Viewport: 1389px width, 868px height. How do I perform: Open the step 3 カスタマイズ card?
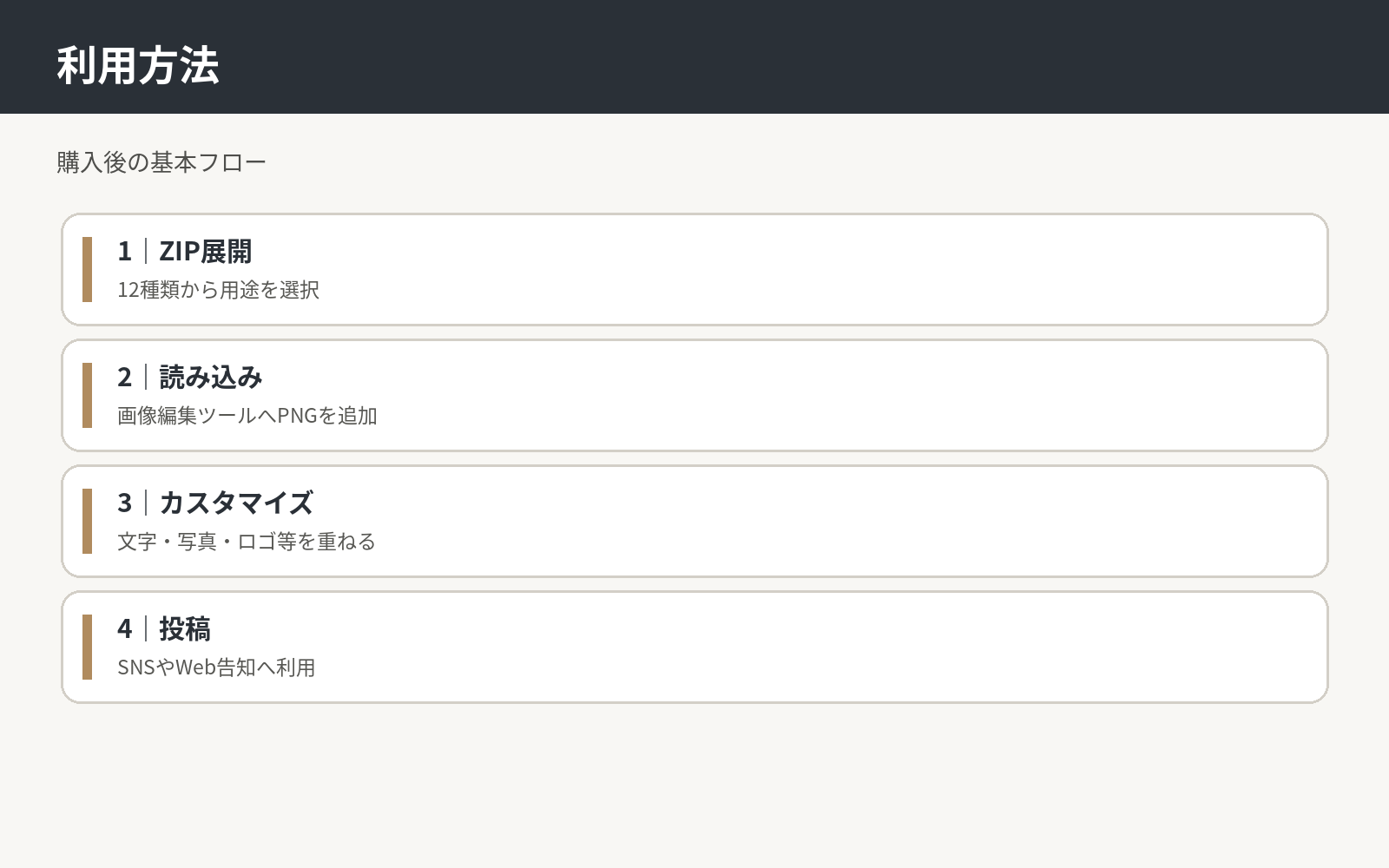pos(694,521)
